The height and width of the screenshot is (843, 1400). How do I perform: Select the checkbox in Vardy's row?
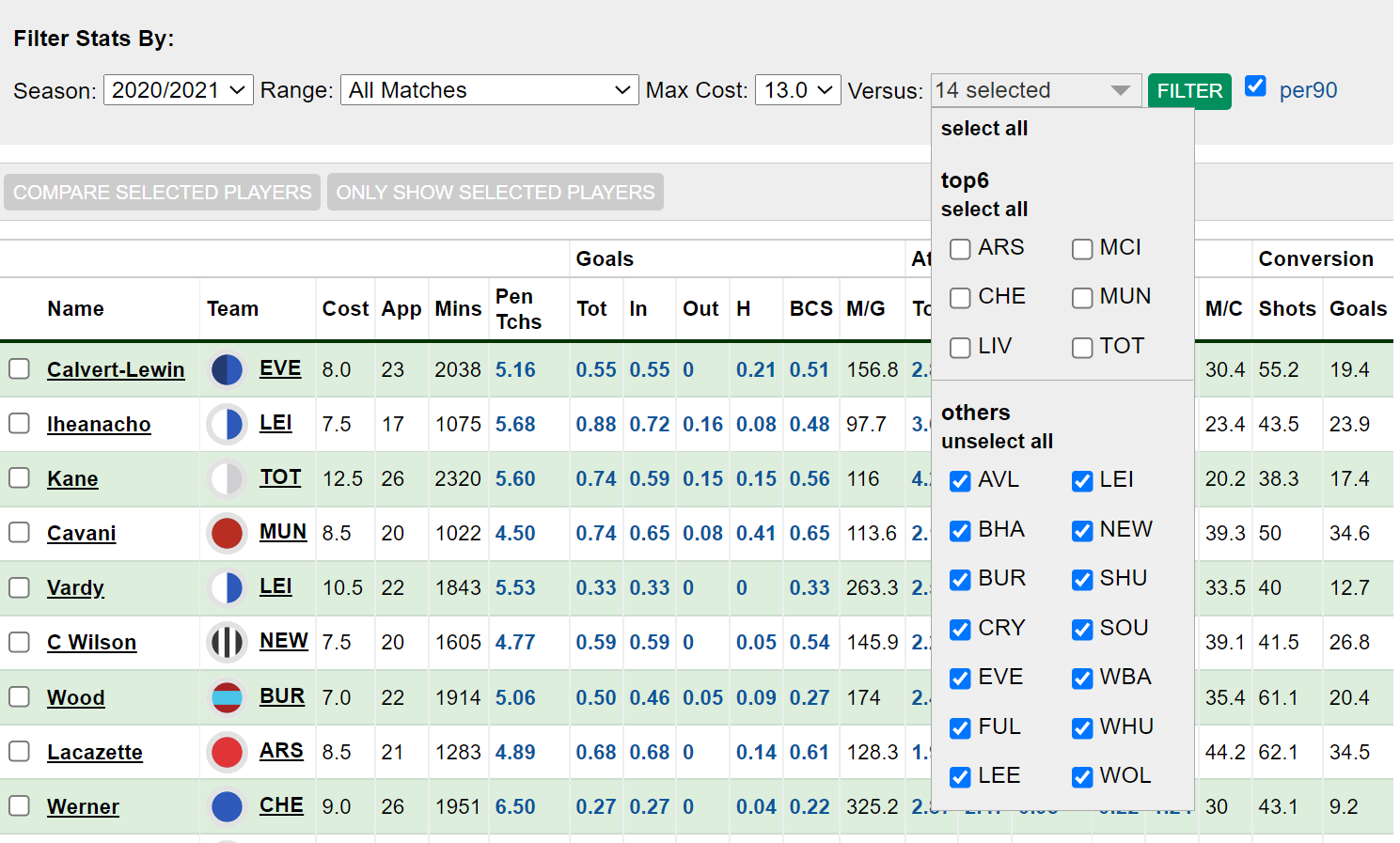tap(19, 587)
